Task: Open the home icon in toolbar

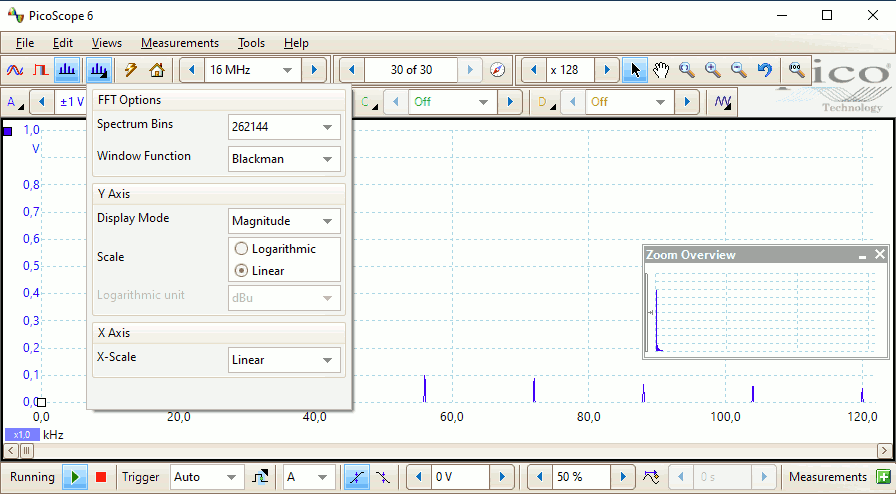Action: pos(157,70)
